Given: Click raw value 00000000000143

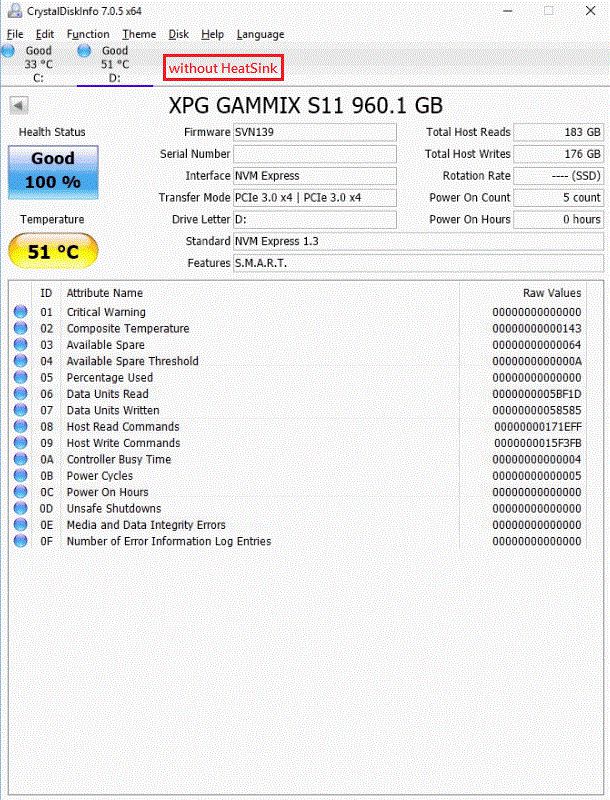Looking at the screenshot, I should coord(537,329).
